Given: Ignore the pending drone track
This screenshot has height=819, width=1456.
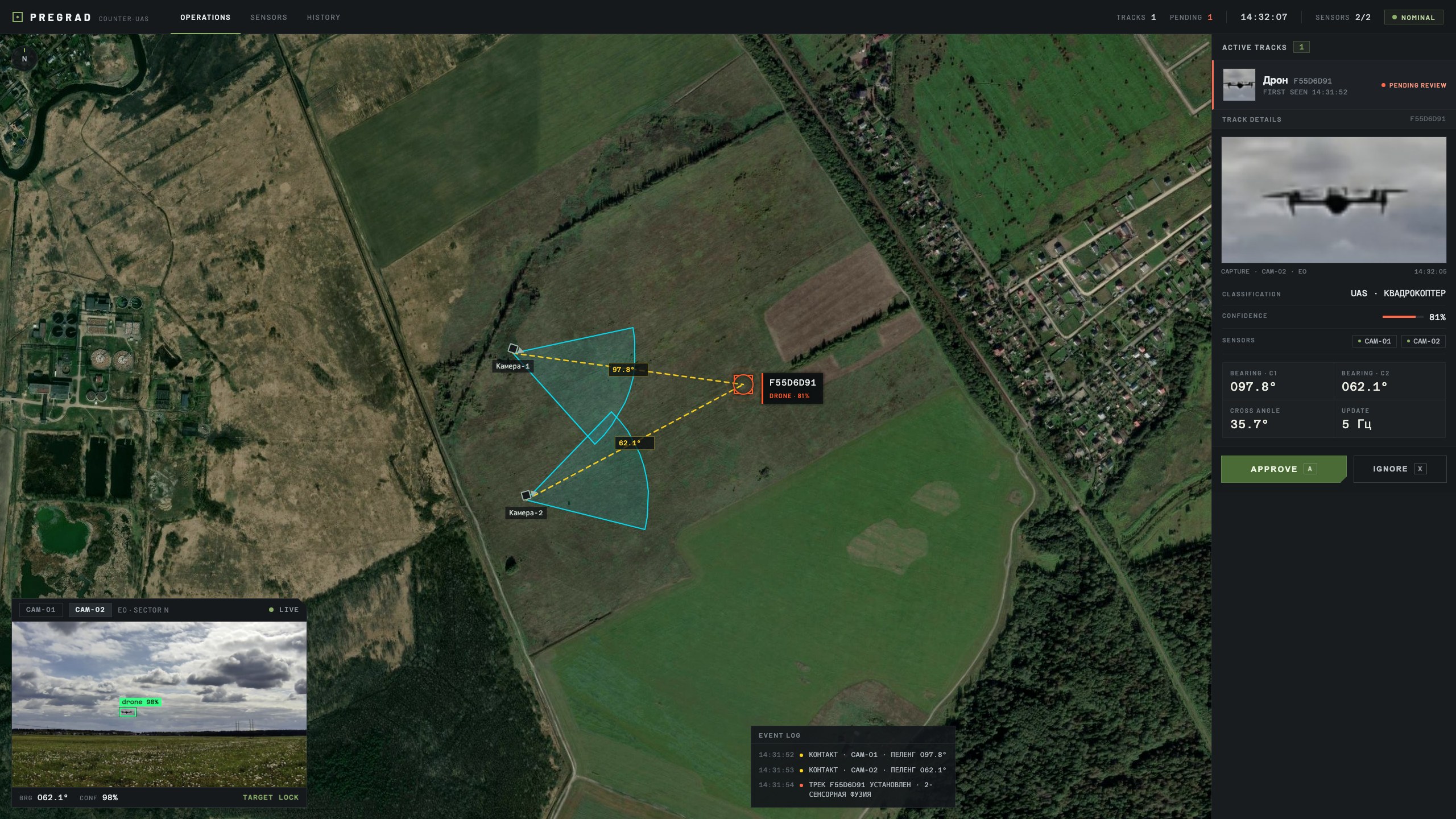Looking at the screenshot, I should pyautogui.click(x=1400, y=469).
